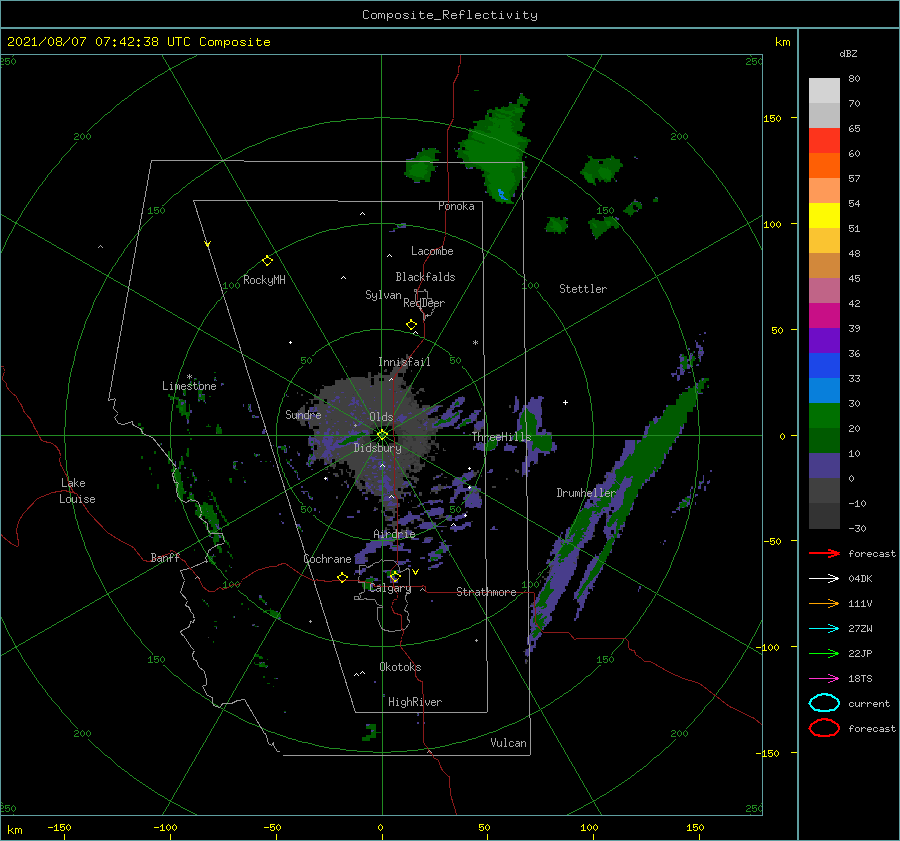Click the yellow diamond marker below Cochrane
Screen dimensions: 900x841
(342, 577)
